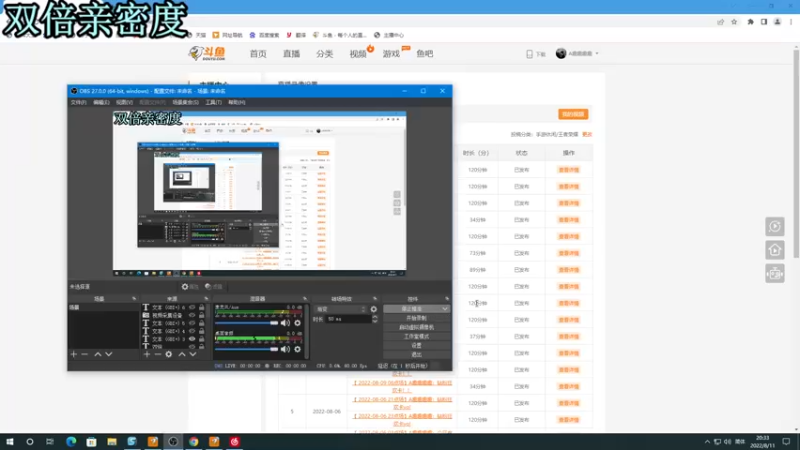The image size is (800, 450).
Task: Toggle visibility of text (GDI+) 5 source
Action: pos(192,323)
